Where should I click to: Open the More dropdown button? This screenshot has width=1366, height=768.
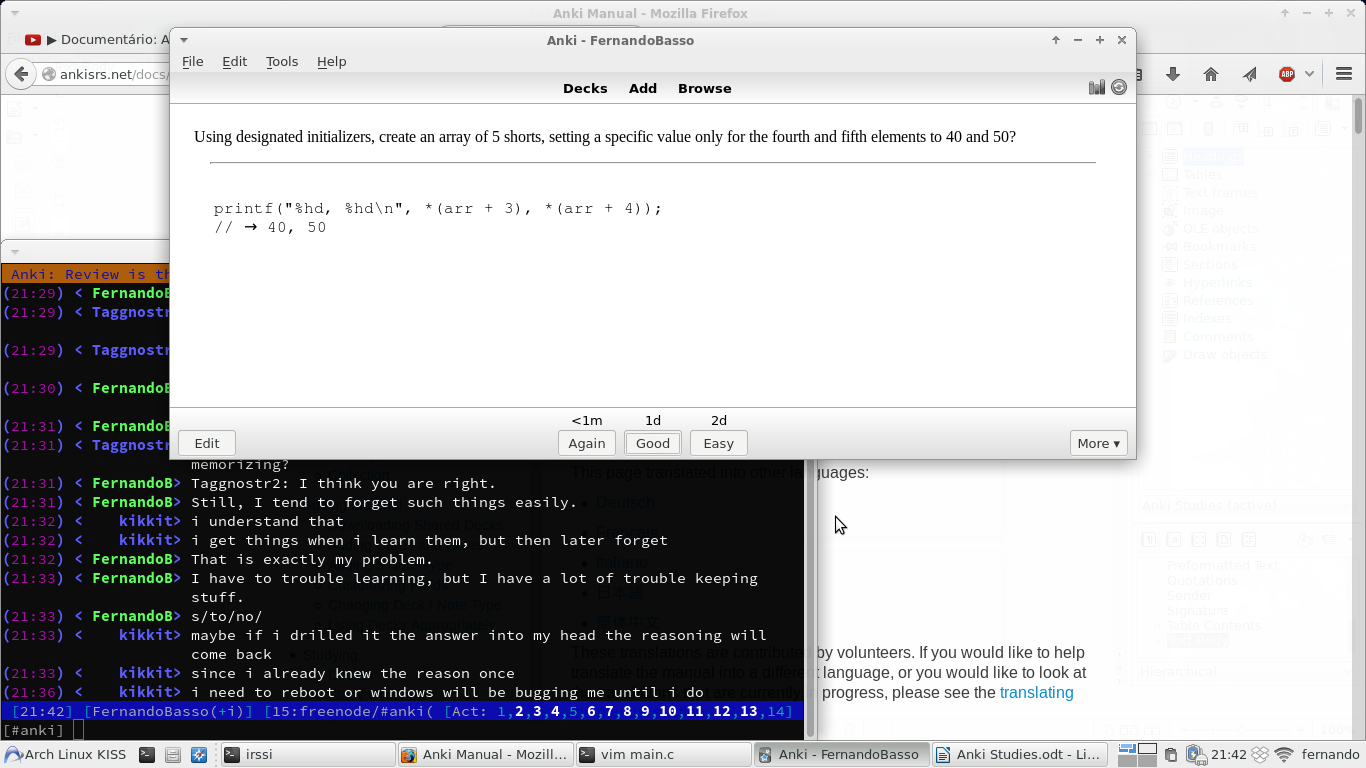(x=1098, y=443)
